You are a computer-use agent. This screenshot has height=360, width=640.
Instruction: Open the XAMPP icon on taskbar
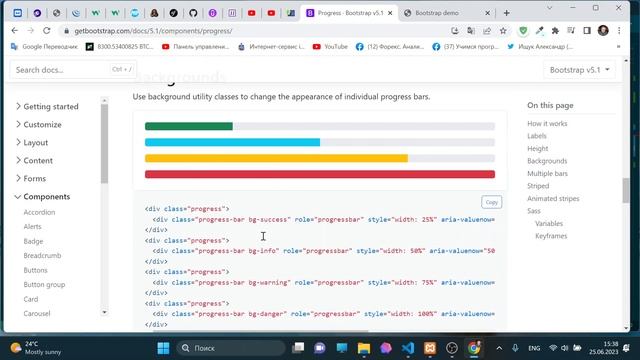pyautogui.click(x=430, y=348)
